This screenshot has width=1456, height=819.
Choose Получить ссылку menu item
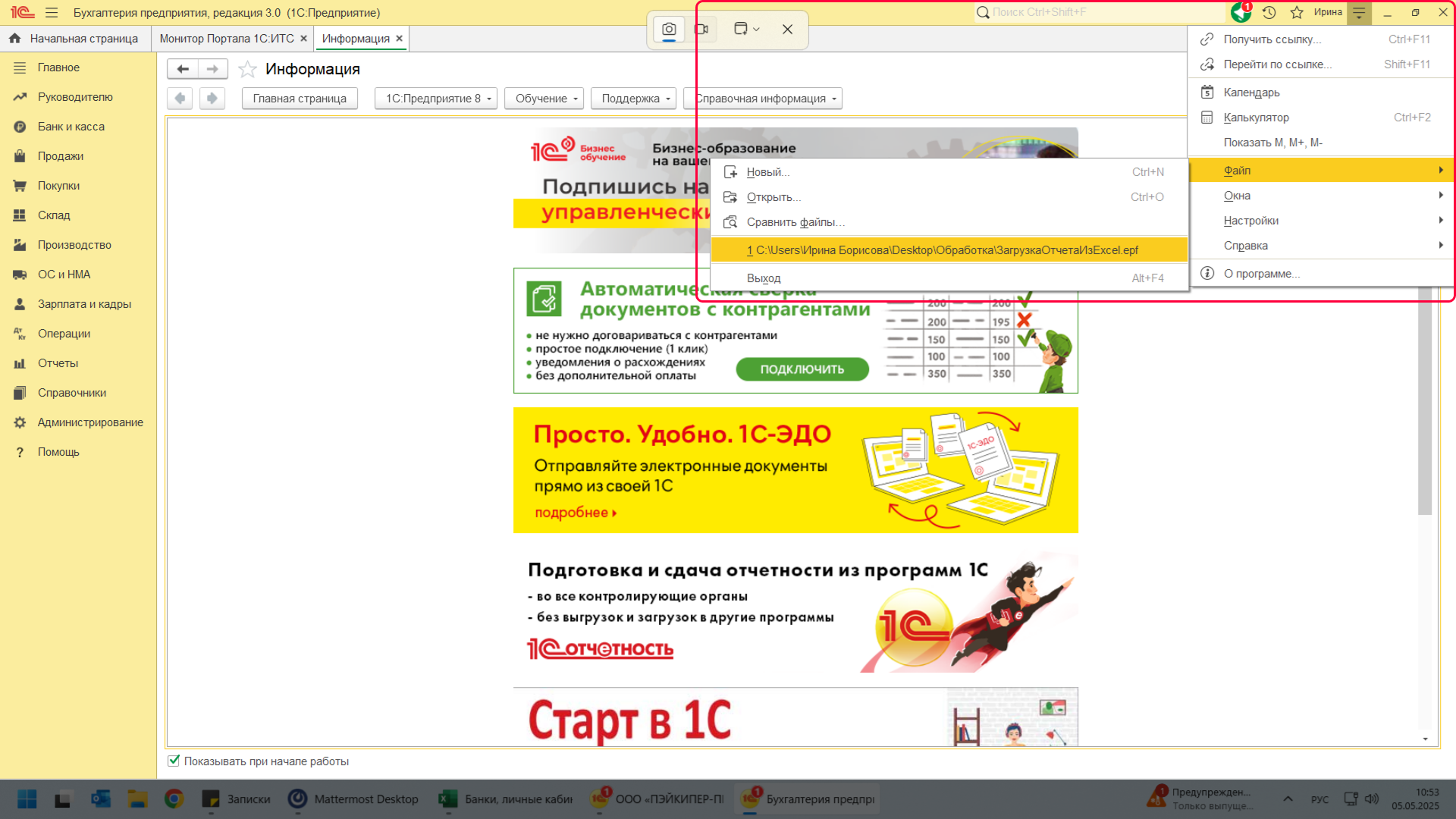[x=1322, y=39]
